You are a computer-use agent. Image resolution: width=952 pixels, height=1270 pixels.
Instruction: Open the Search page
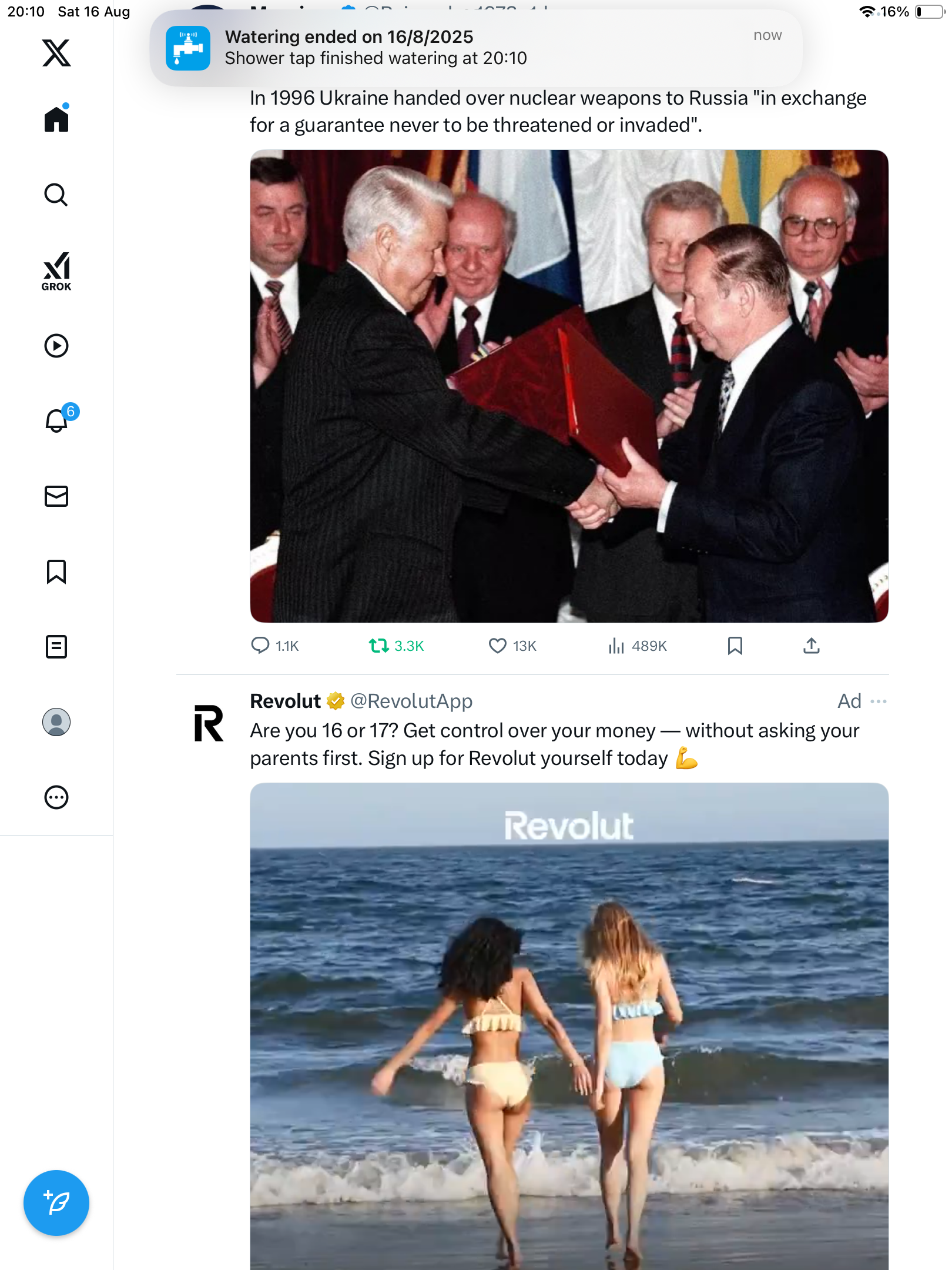(56, 195)
